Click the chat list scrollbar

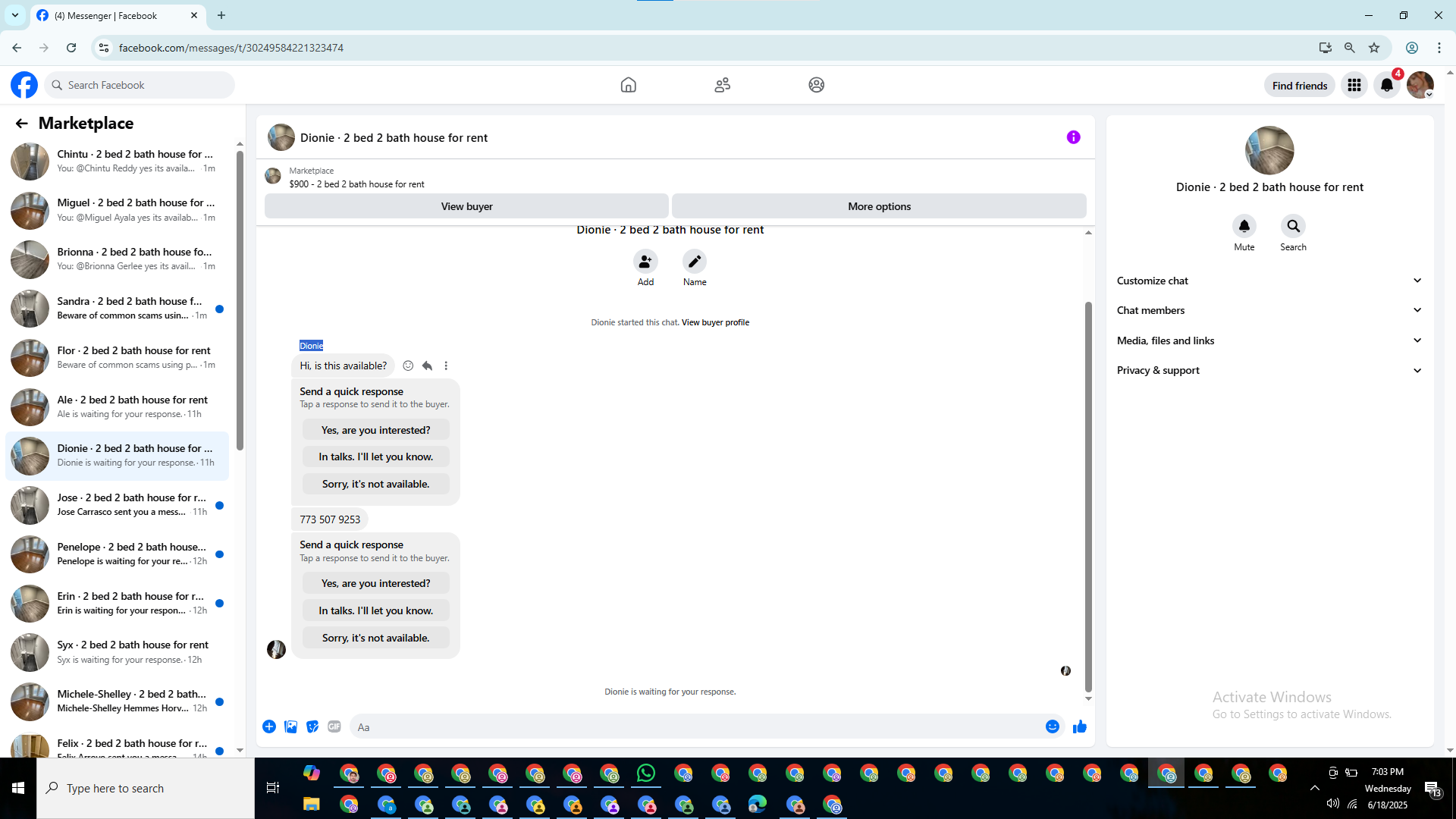tap(240, 300)
